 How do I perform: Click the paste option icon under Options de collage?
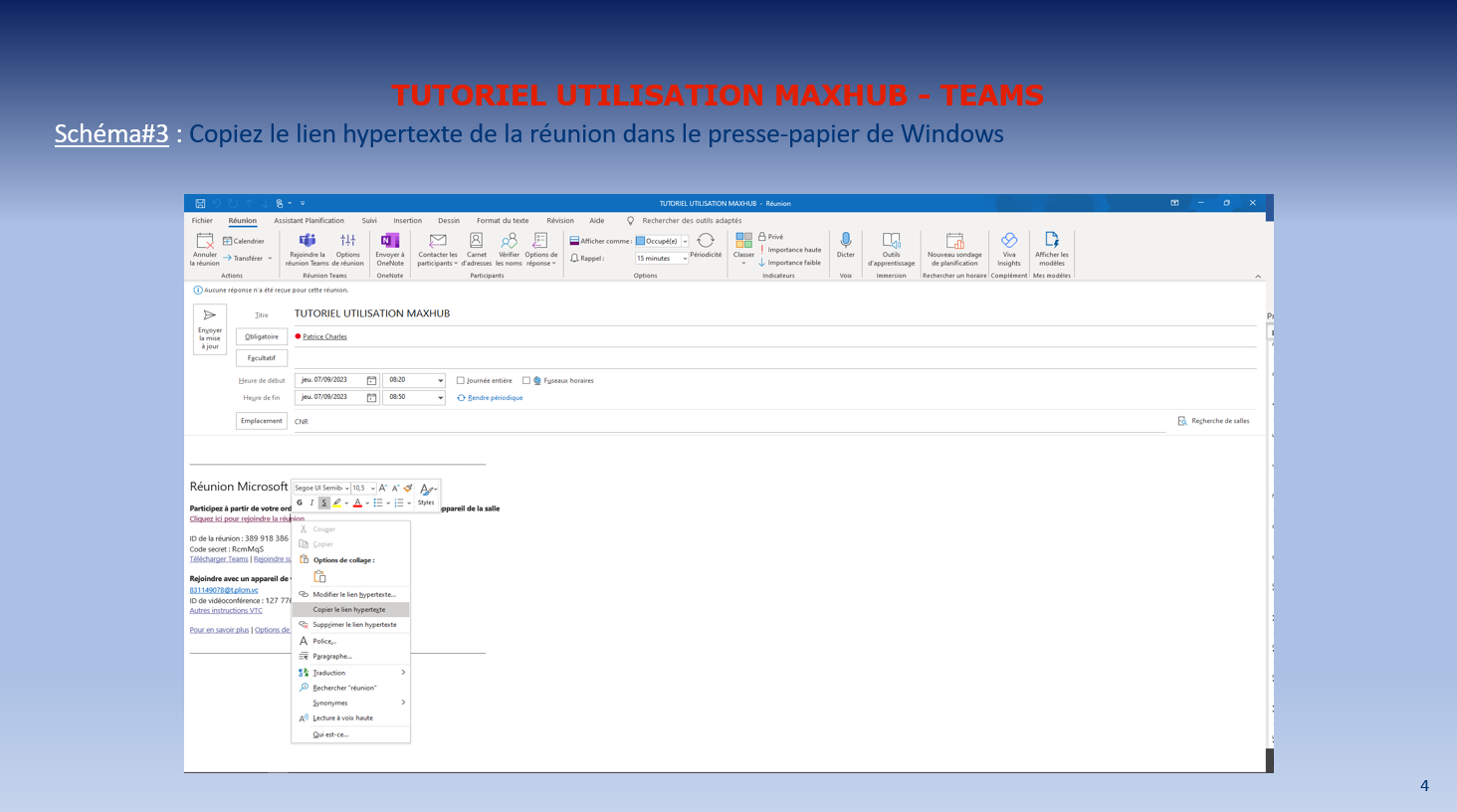pos(319,576)
